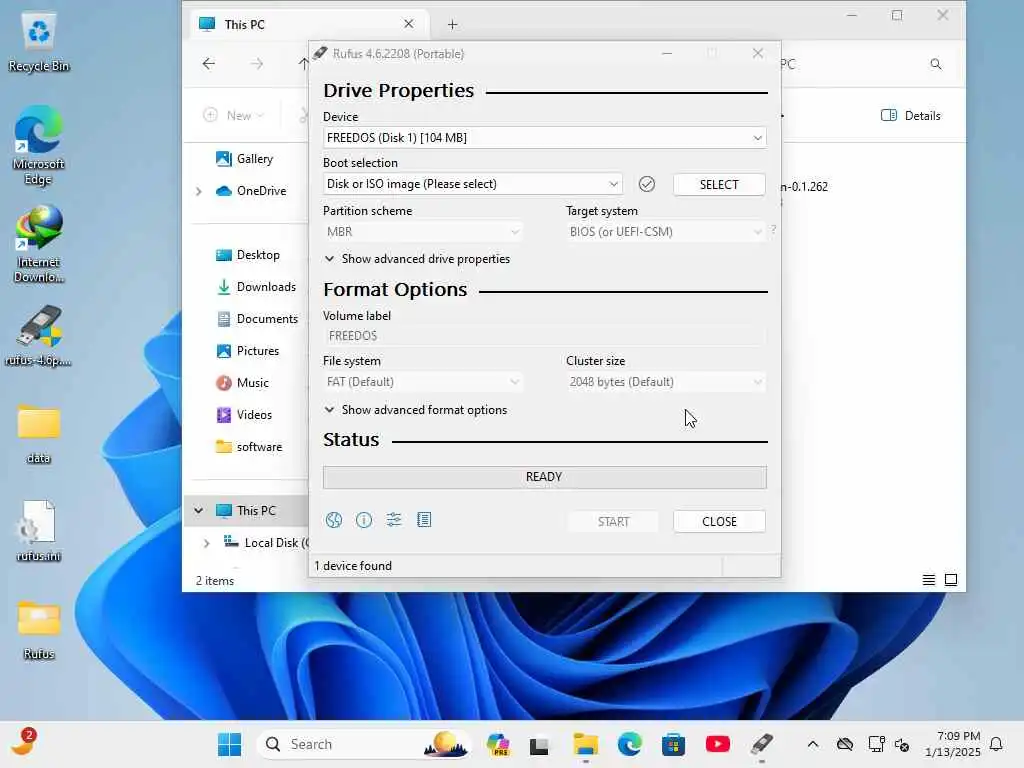This screenshot has height=768, width=1024.
Task: Open the File system FAT dropdown
Action: (423, 382)
